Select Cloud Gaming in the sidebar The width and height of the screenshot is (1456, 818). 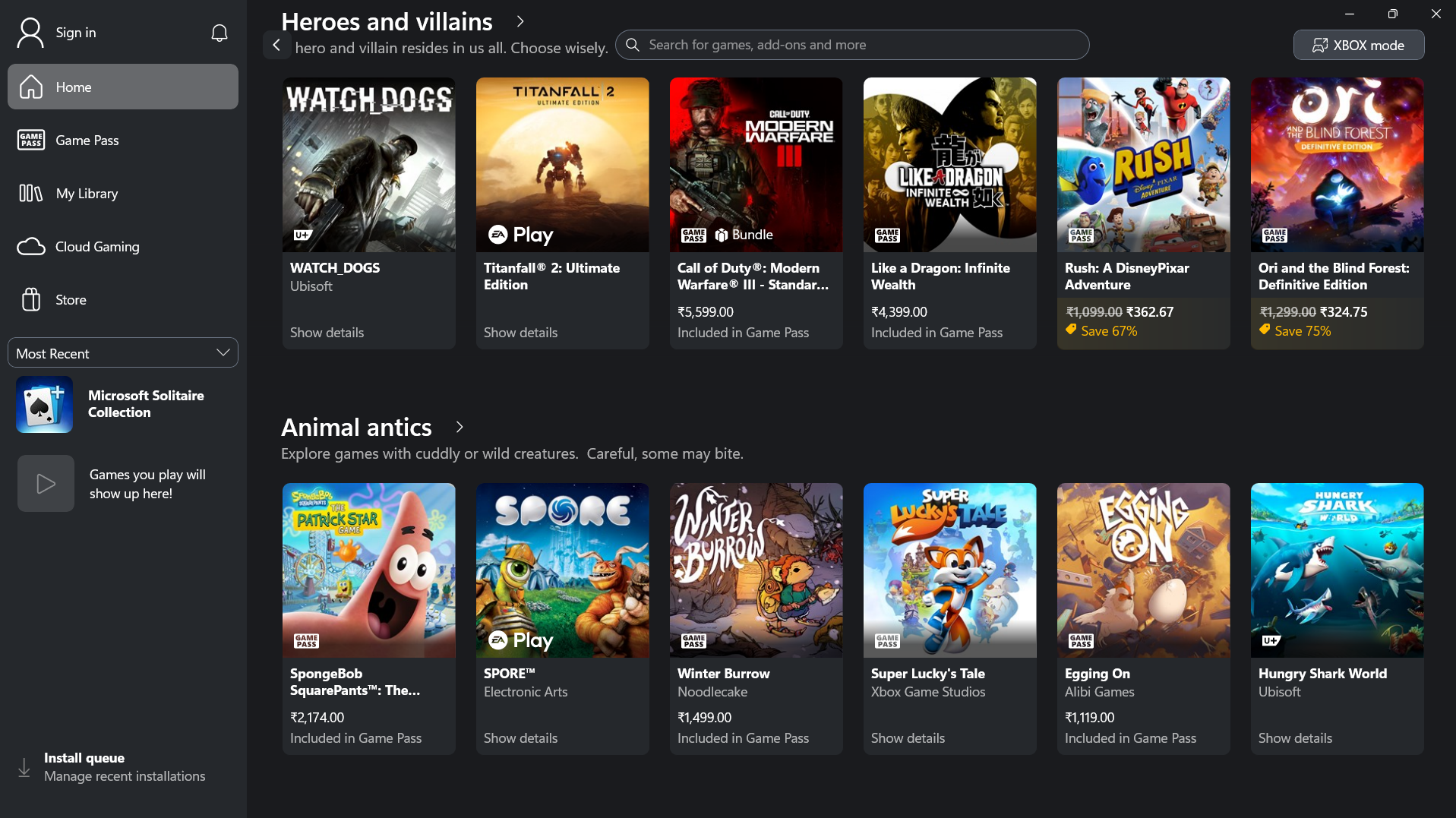tap(123, 246)
